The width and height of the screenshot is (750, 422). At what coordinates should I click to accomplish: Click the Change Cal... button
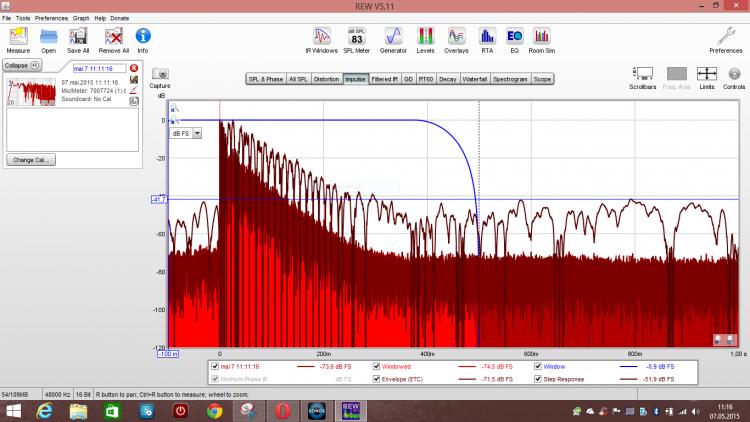coord(31,159)
